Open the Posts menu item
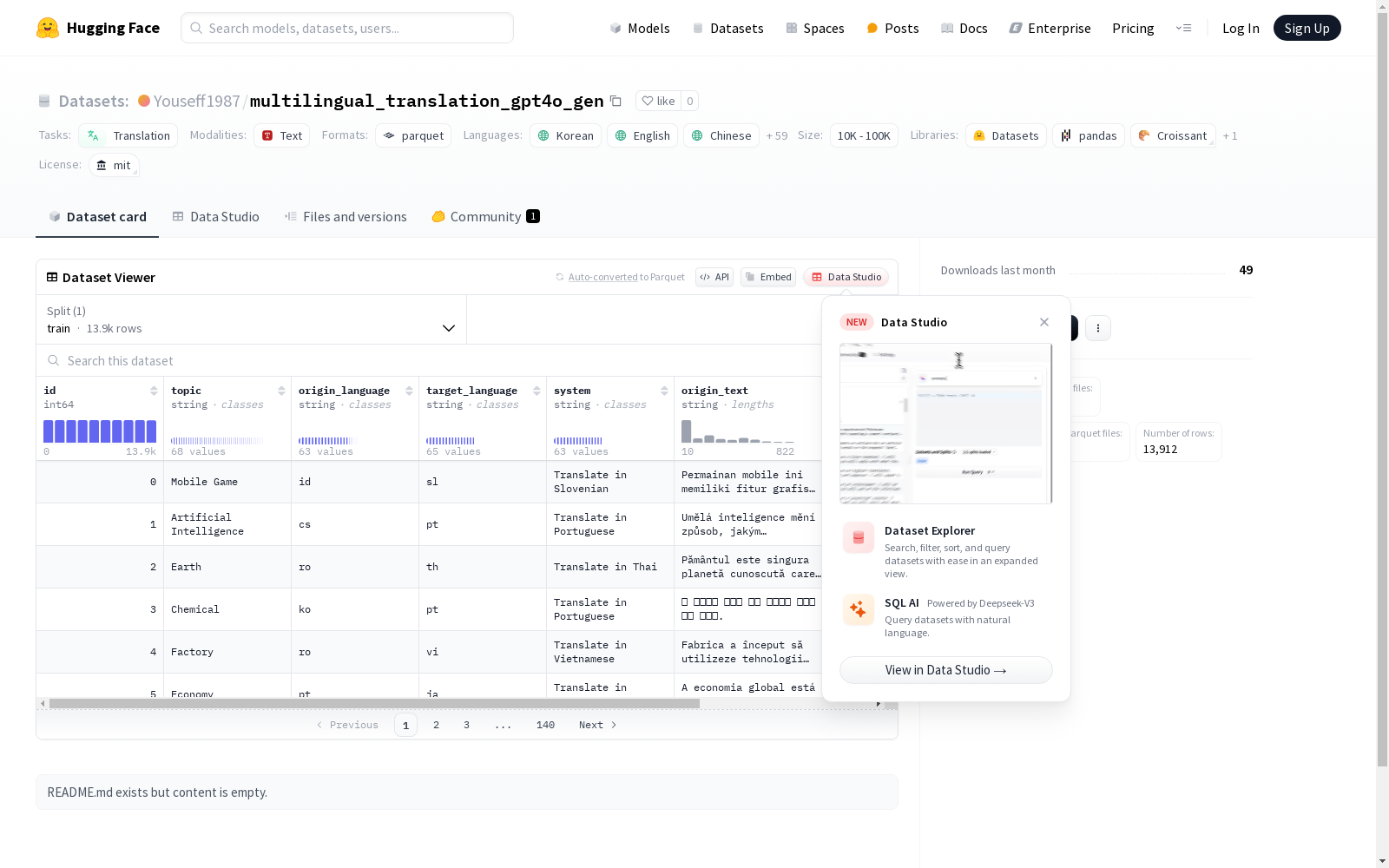Viewport: 1389px width, 868px height. click(x=892, y=29)
